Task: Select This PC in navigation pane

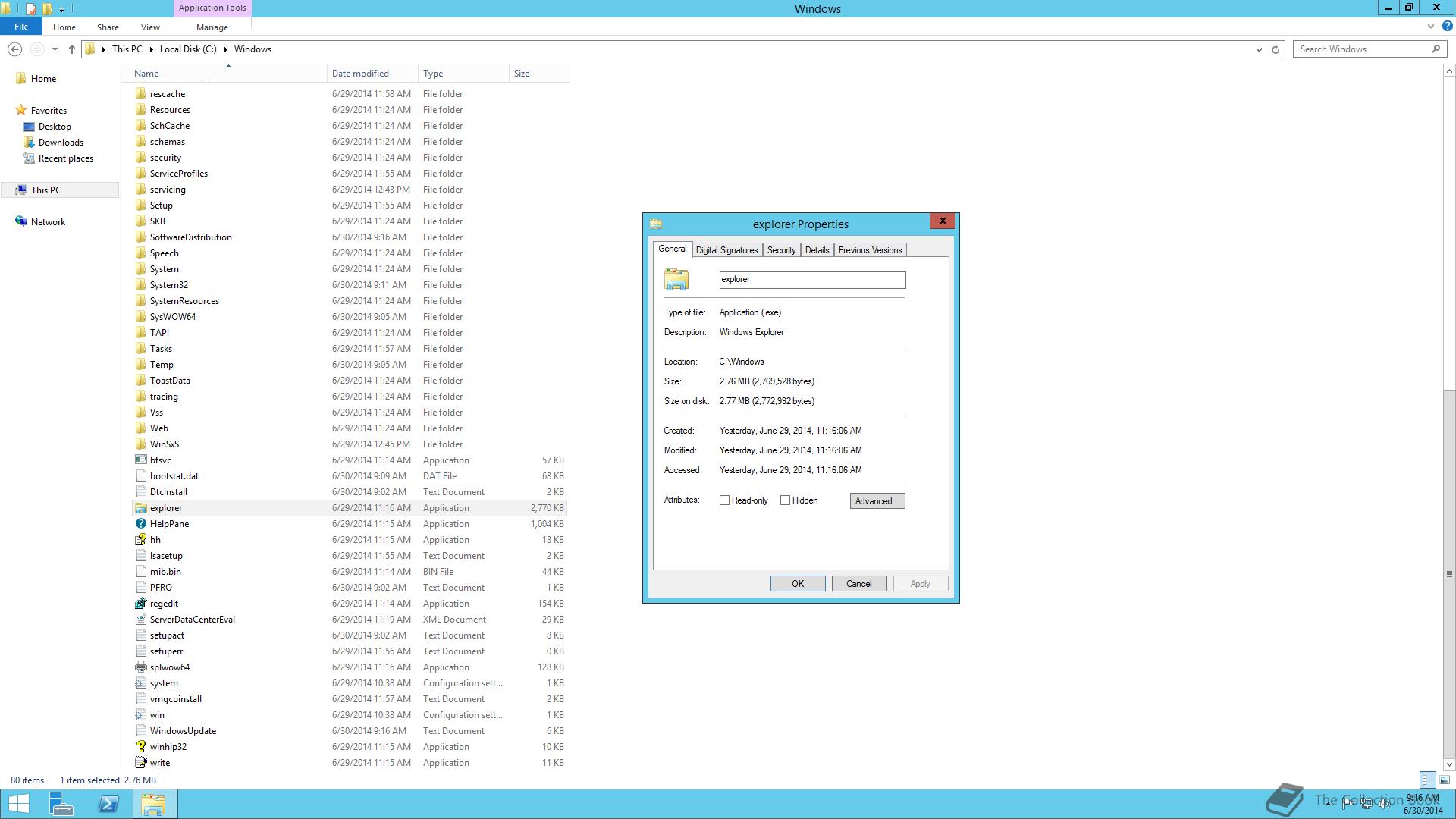Action: [x=46, y=190]
